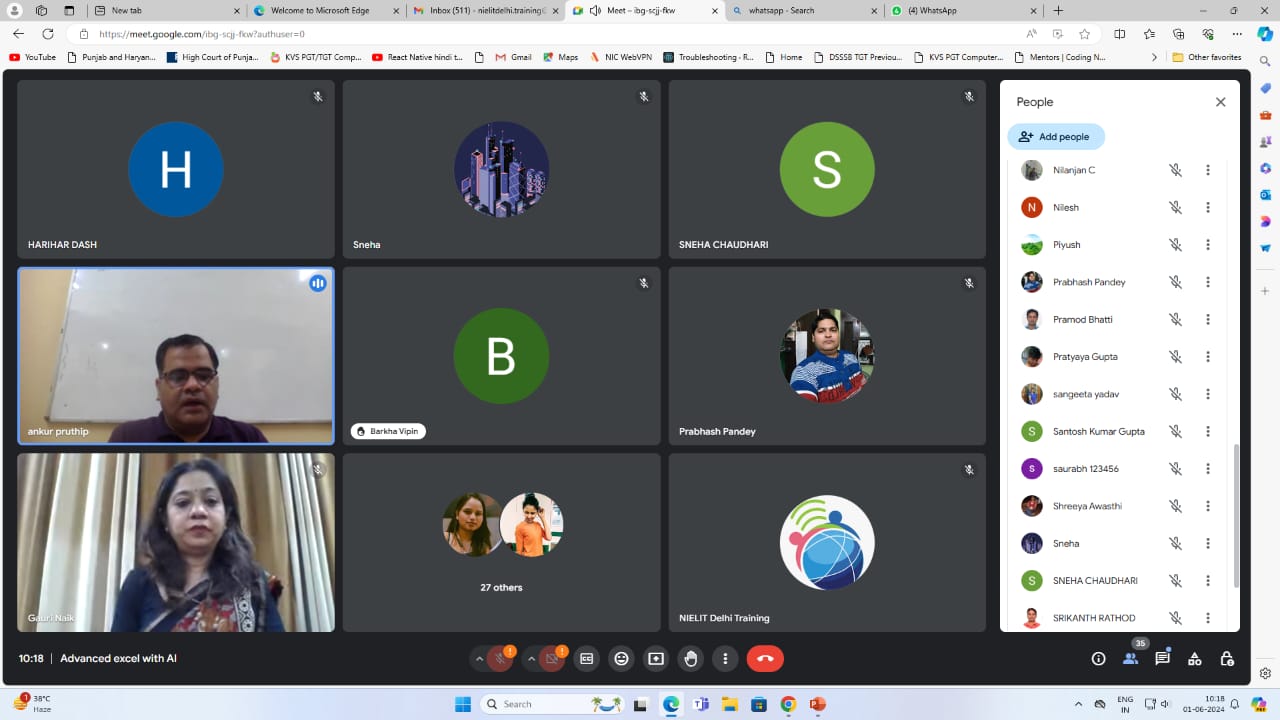The image size is (1280, 720).
Task: Toggle the People panel button
Action: point(1130,659)
